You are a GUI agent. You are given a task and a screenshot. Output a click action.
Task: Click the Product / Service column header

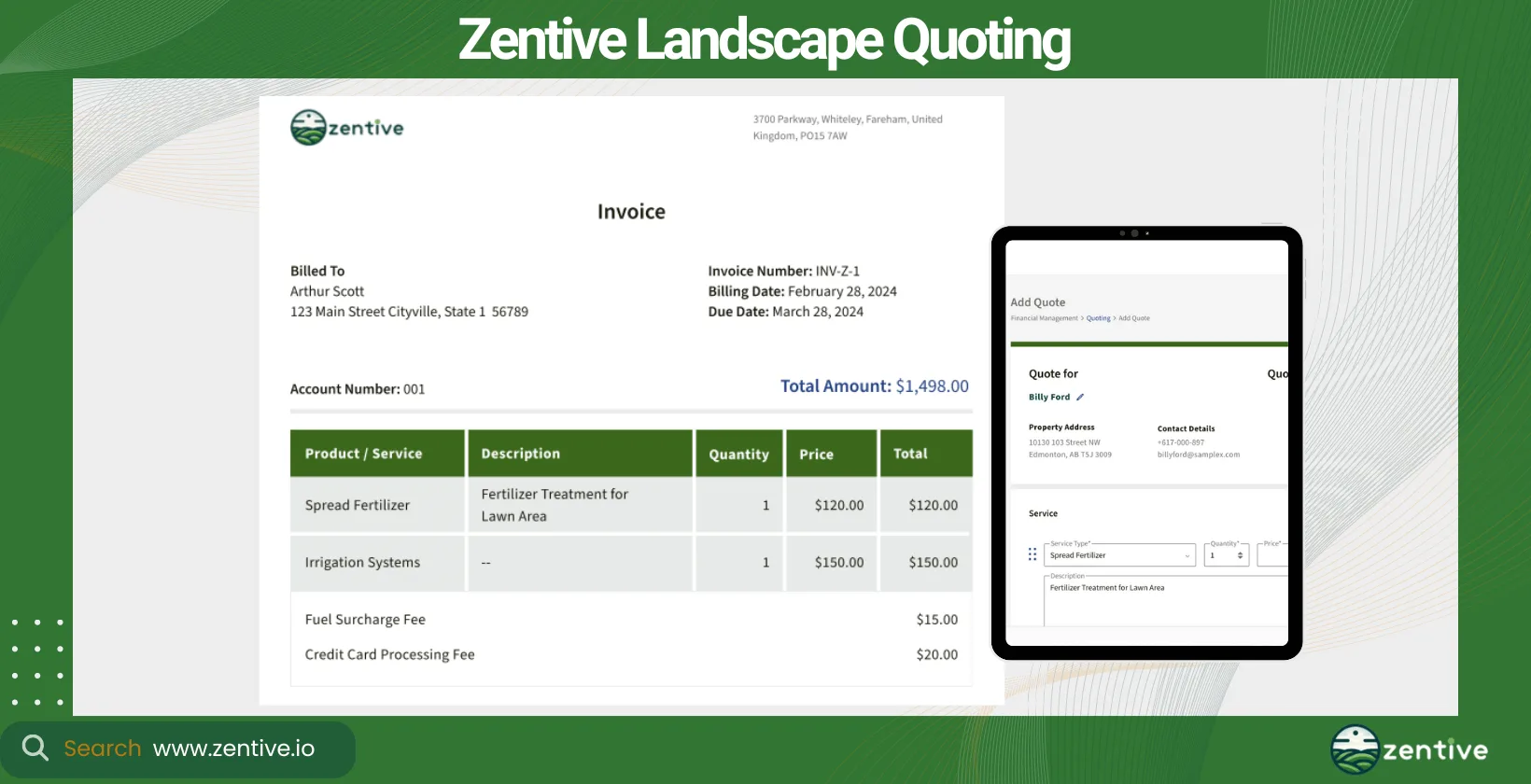377,454
